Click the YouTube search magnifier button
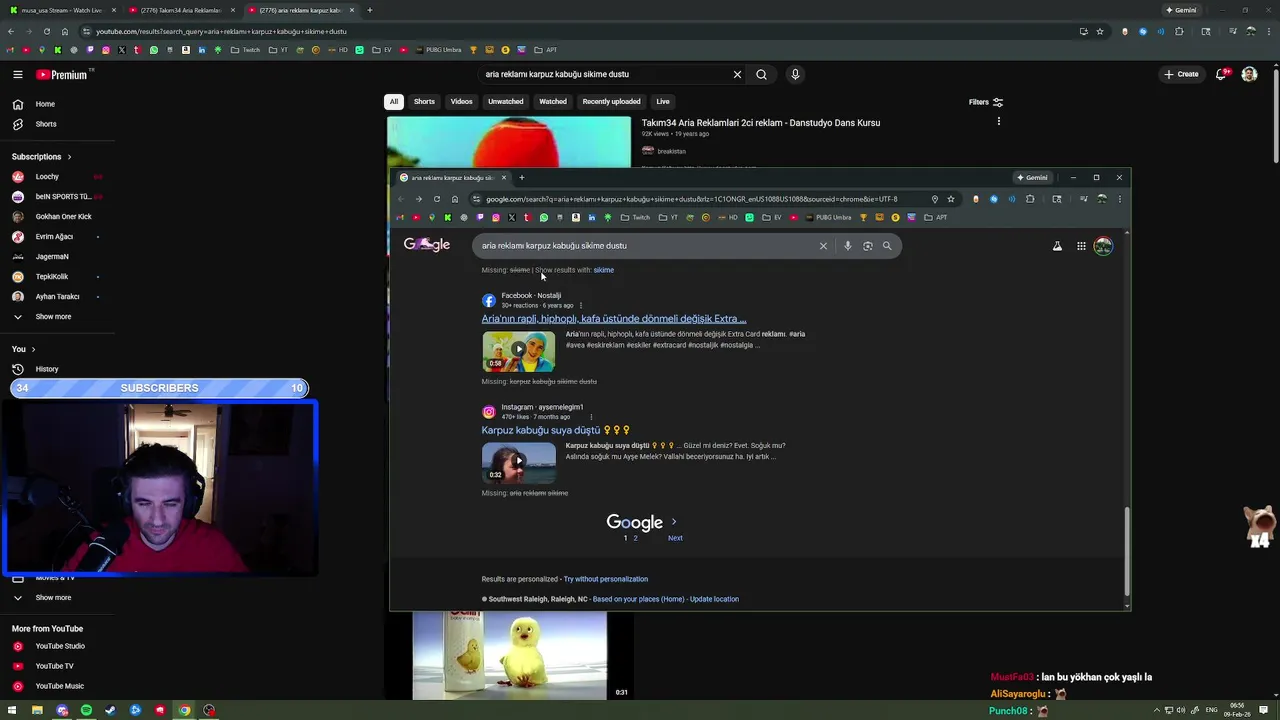 (761, 74)
